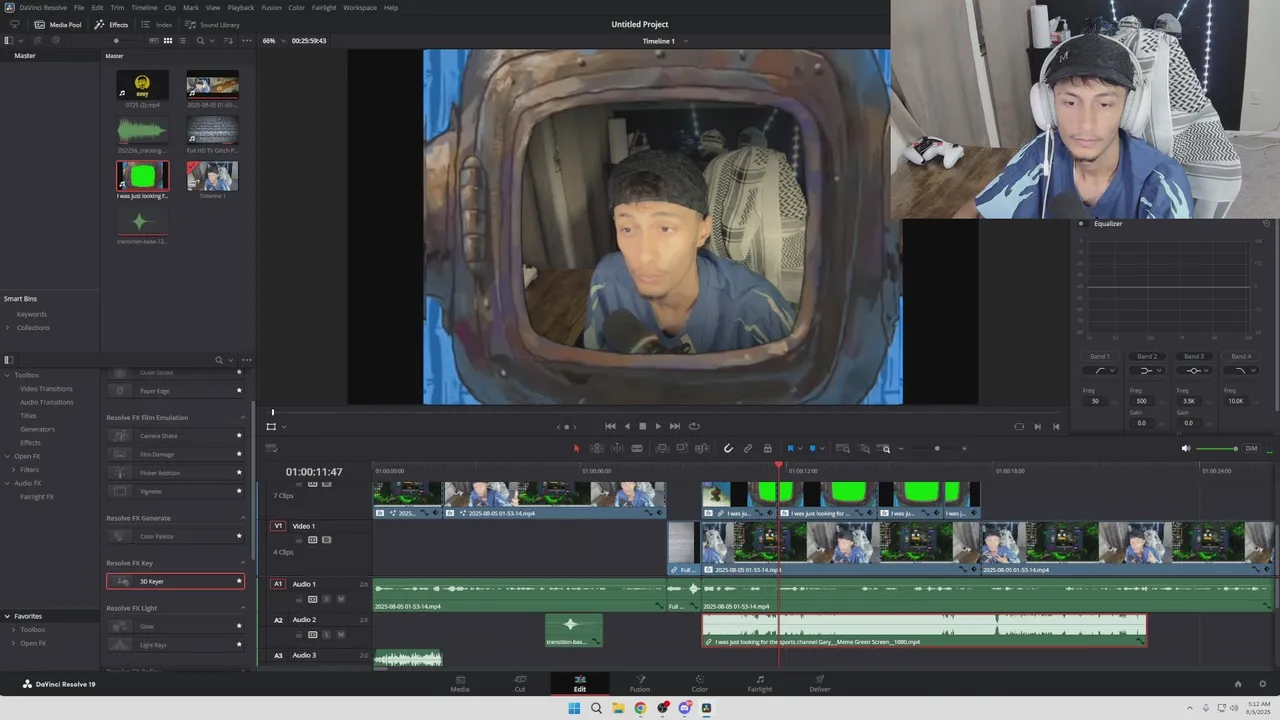Screen dimensions: 1280x720
Task: Open the Workspace menu
Action: 360,7
